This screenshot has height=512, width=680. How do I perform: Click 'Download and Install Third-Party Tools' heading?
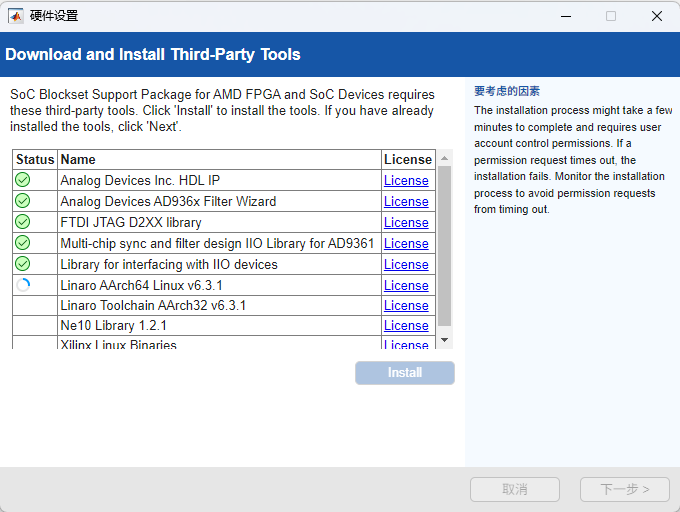click(x=153, y=55)
